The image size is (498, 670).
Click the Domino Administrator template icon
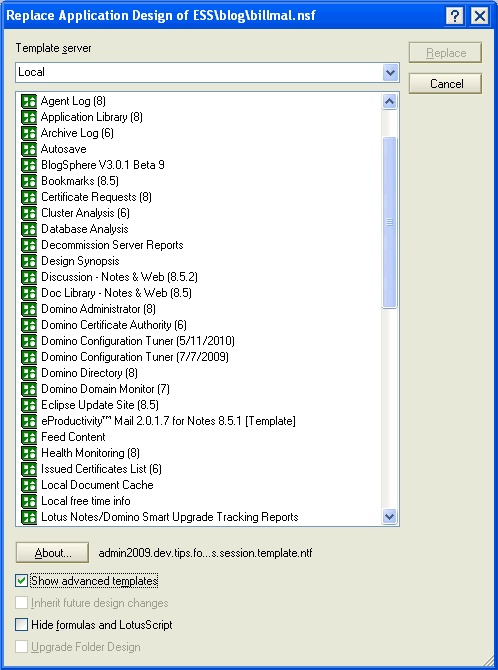29,309
